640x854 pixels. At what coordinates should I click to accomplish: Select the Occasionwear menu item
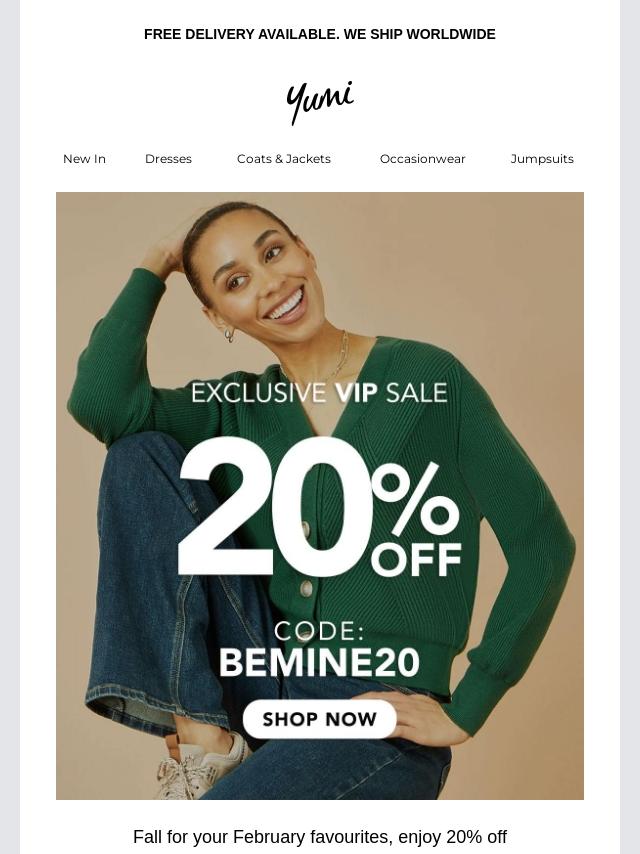click(423, 159)
